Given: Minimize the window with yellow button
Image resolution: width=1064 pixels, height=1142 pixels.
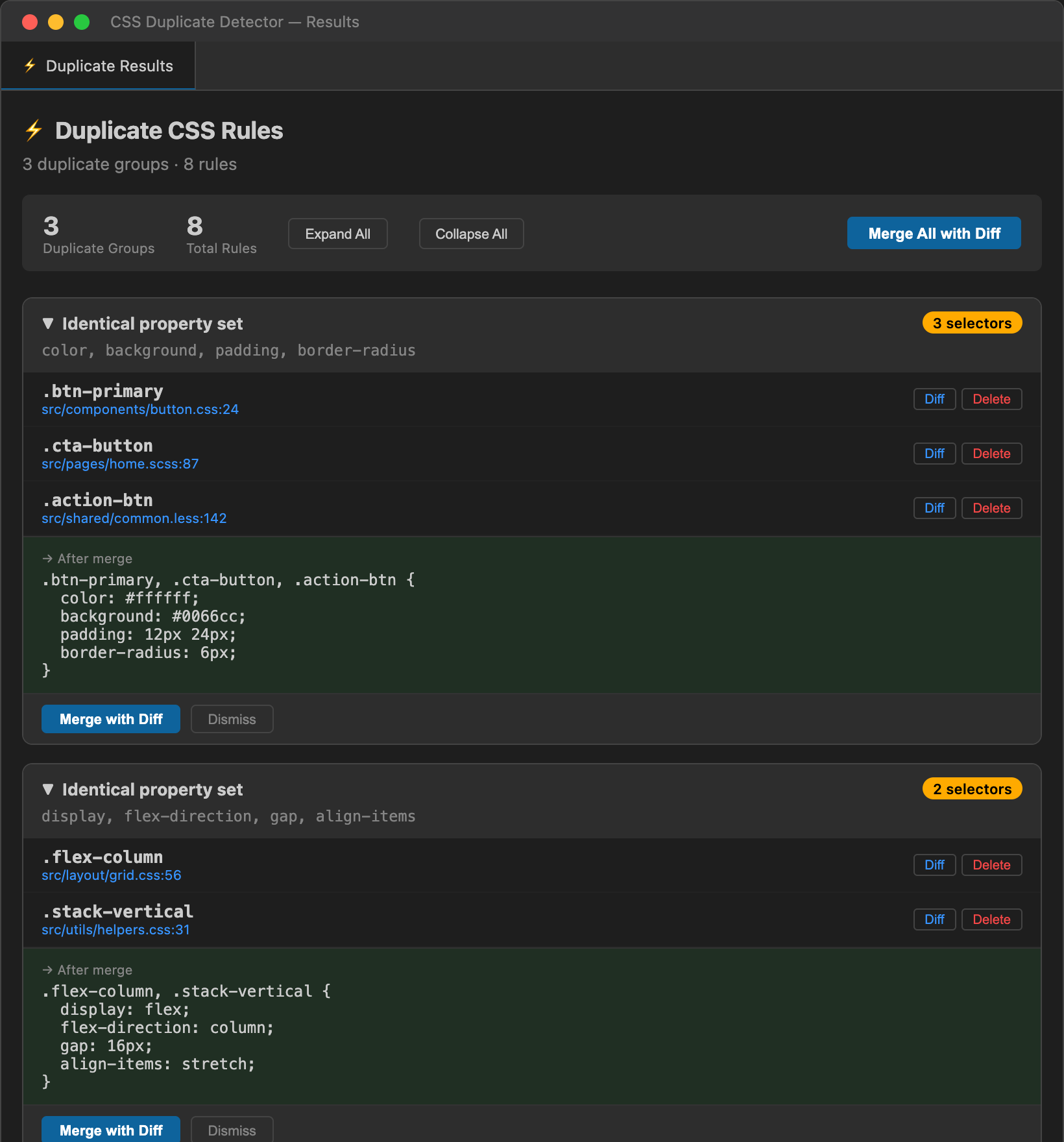Looking at the screenshot, I should coord(56,22).
